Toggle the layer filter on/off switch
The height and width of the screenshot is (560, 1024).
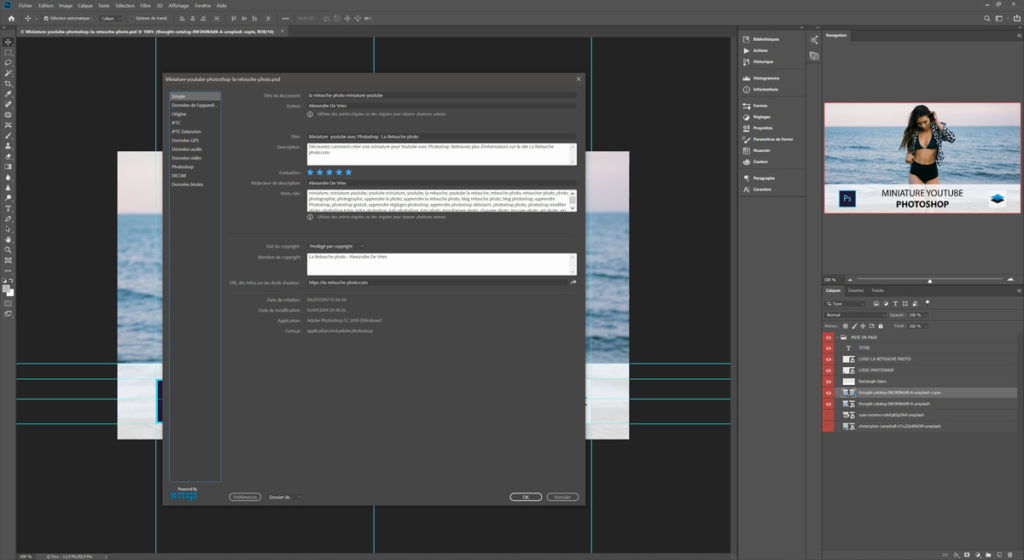point(927,303)
